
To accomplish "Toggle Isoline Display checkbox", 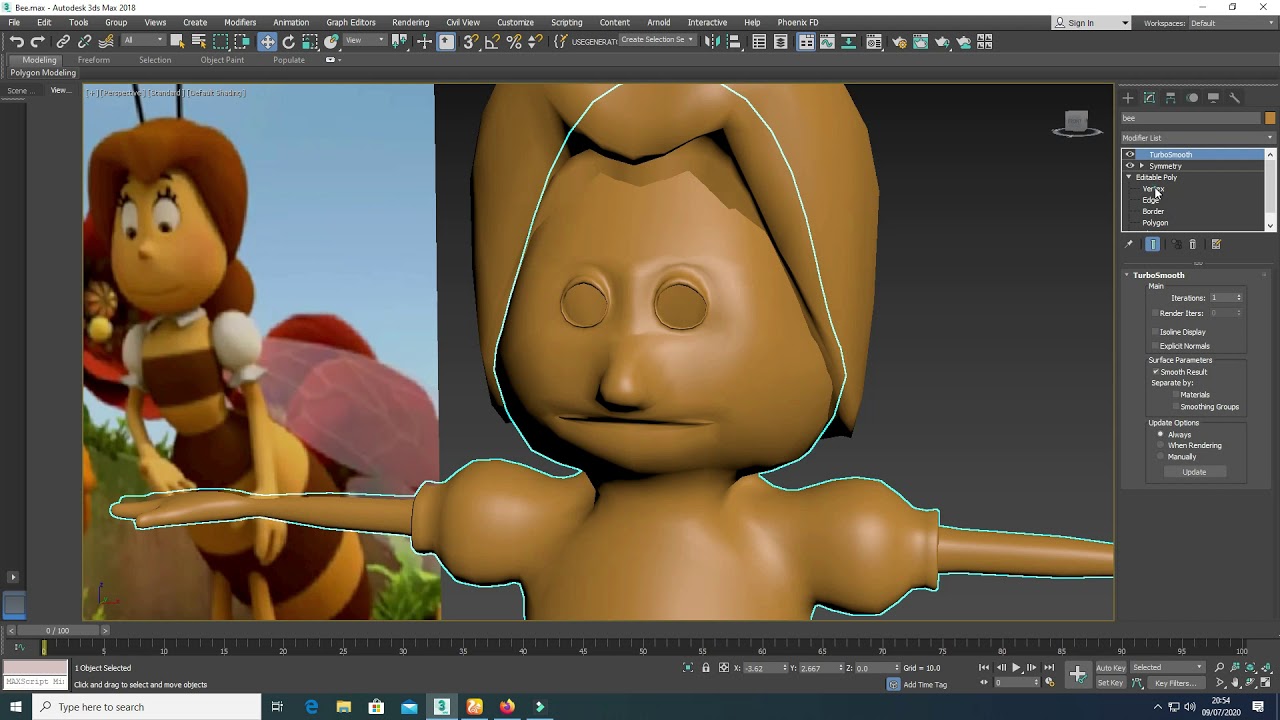I will pyautogui.click(x=1155, y=332).
